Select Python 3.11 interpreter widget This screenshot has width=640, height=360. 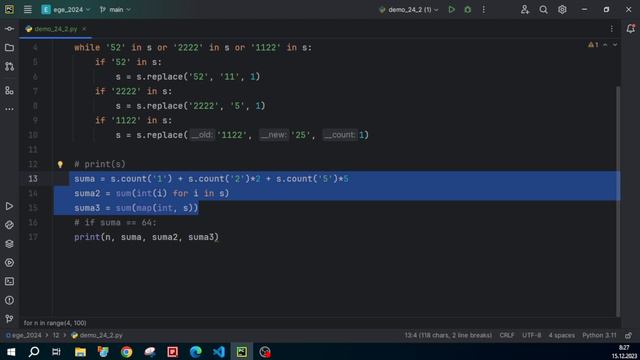pos(599,335)
